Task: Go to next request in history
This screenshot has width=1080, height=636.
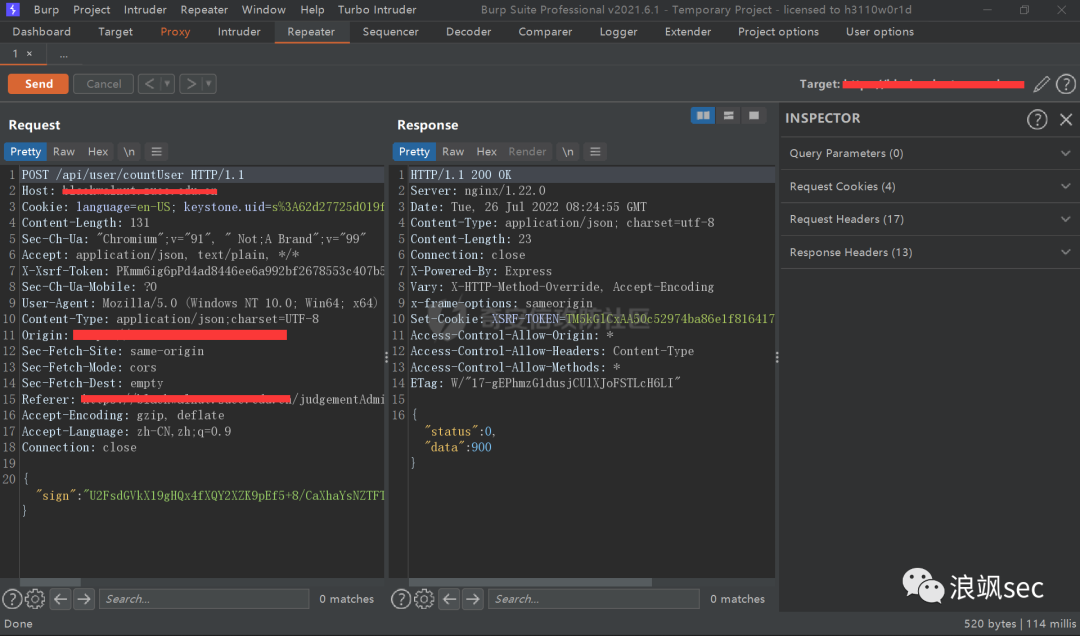Action: (191, 84)
